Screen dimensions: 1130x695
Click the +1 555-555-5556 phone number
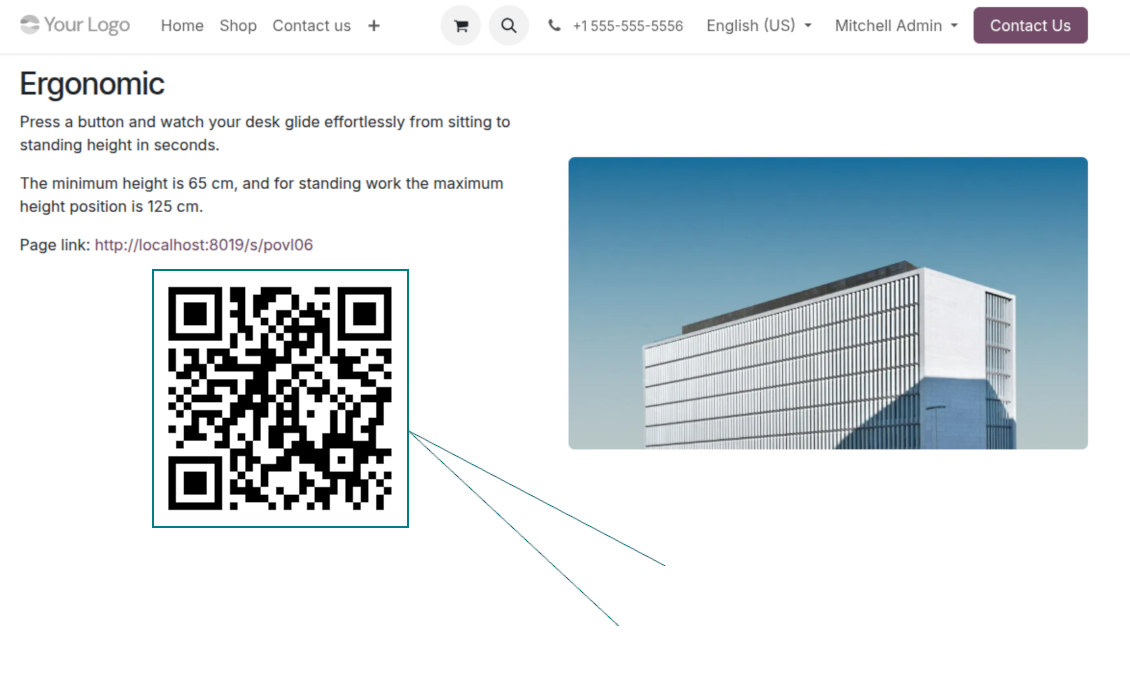(627, 26)
